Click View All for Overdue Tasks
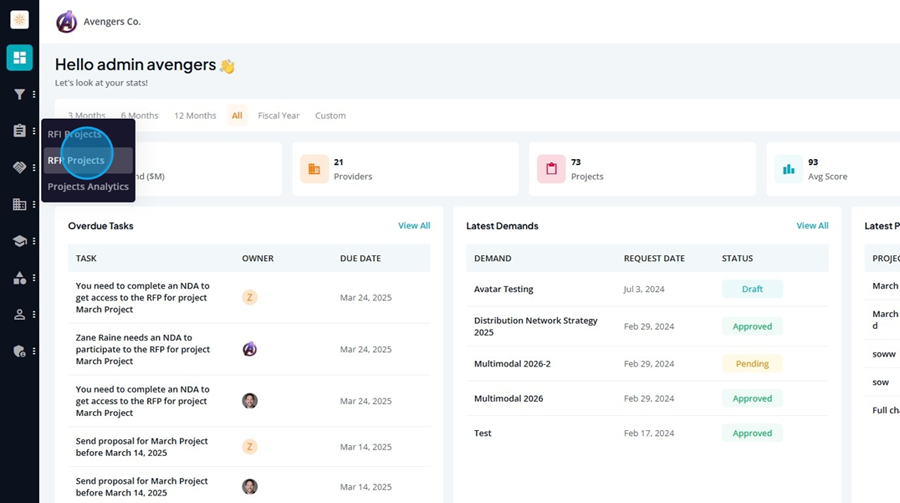The image size is (900, 503). [x=414, y=226]
